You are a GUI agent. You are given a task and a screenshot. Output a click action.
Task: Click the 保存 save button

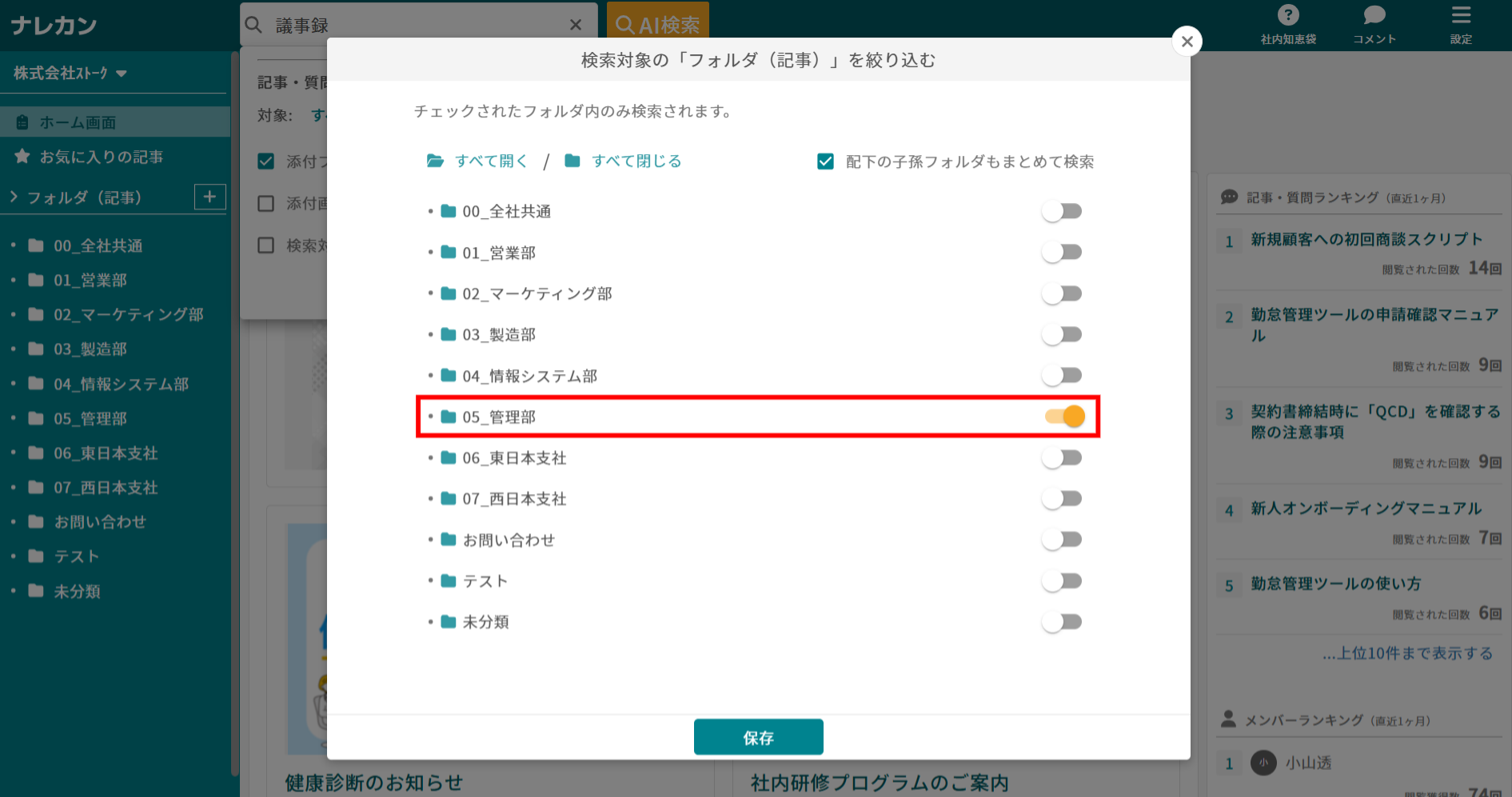point(758,736)
